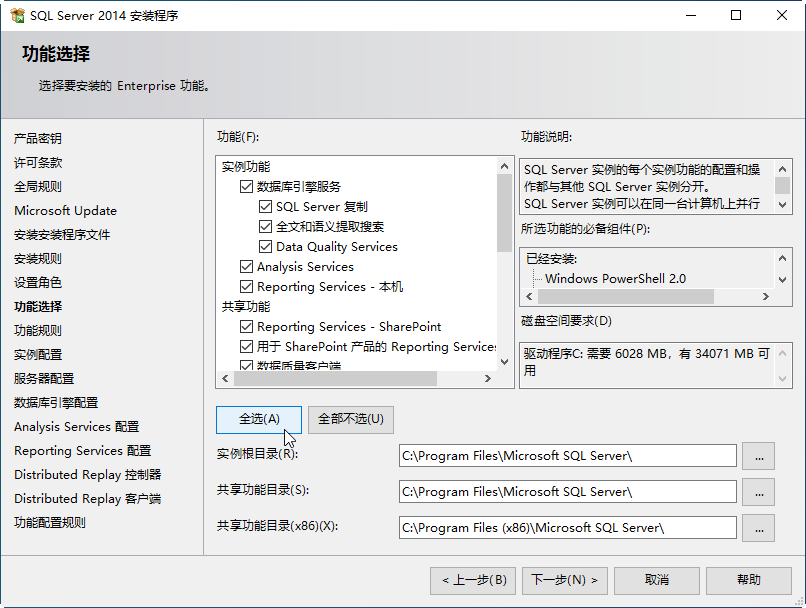Toggle the 全文和语义提取搜索 checkbox
Image resolution: width=806 pixels, height=608 pixels.
[x=265, y=227]
